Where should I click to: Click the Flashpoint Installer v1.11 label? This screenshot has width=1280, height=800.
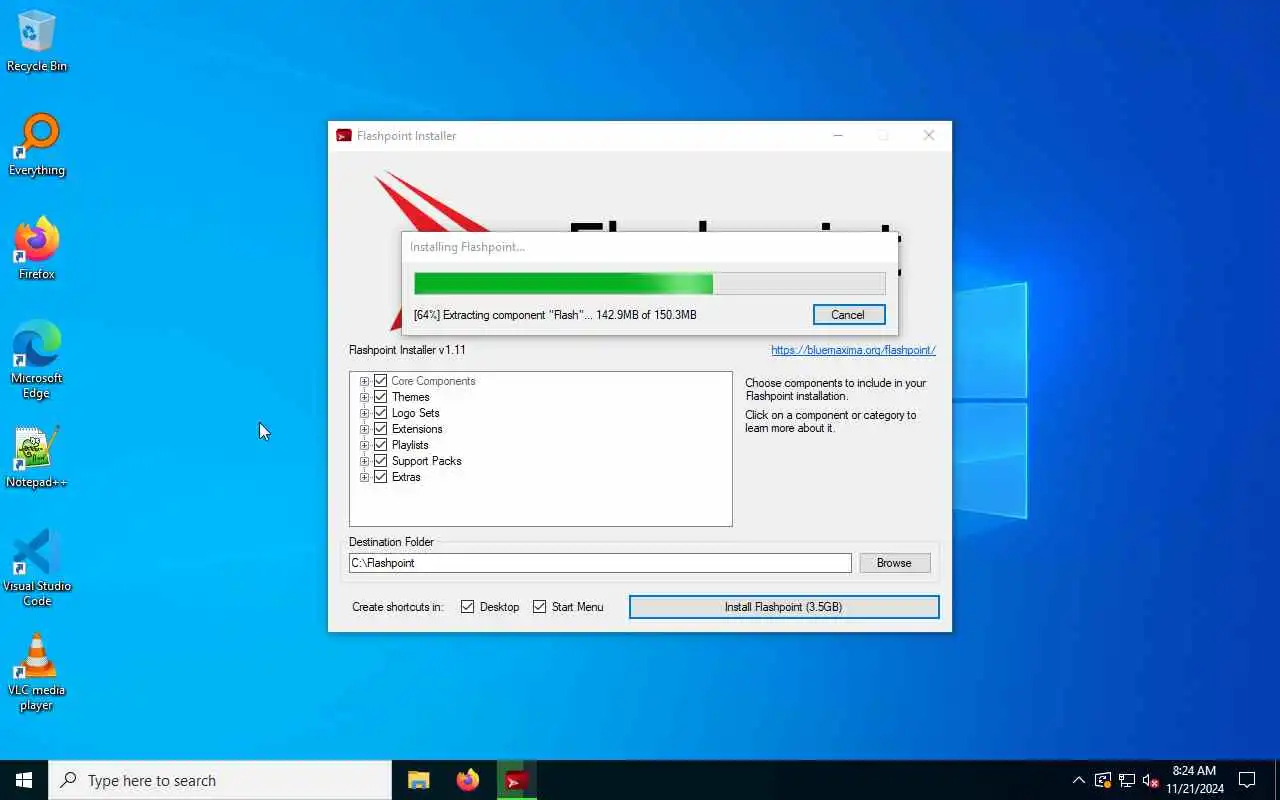point(407,350)
